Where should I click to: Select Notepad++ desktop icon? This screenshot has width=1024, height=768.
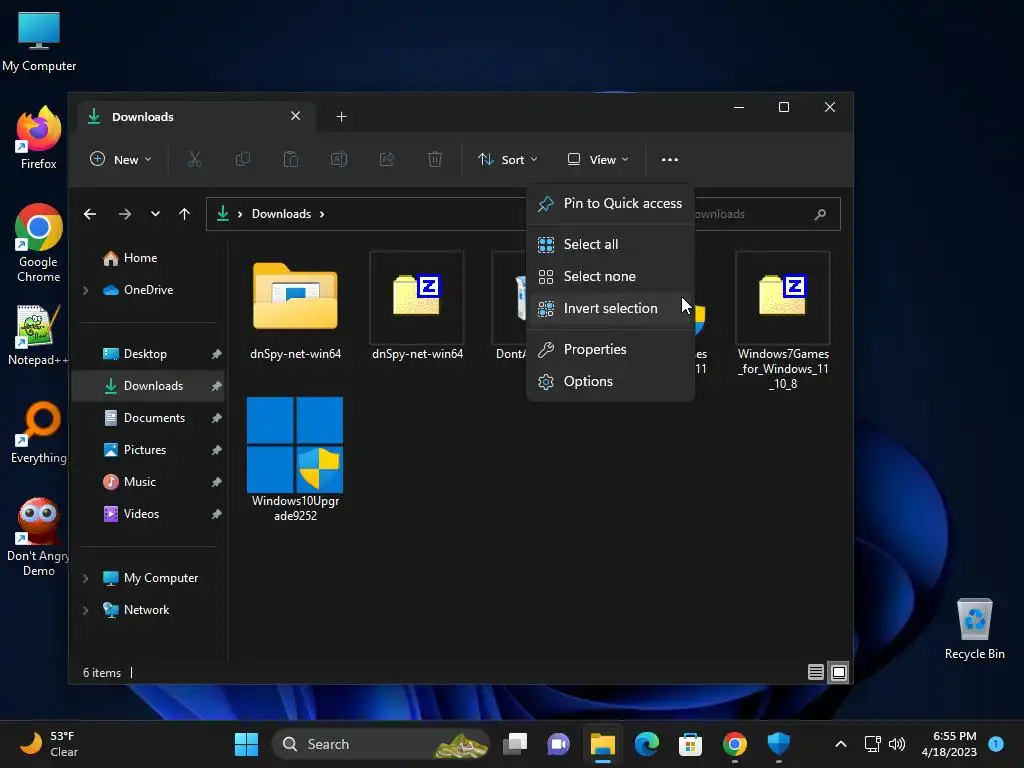pyautogui.click(x=38, y=335)
